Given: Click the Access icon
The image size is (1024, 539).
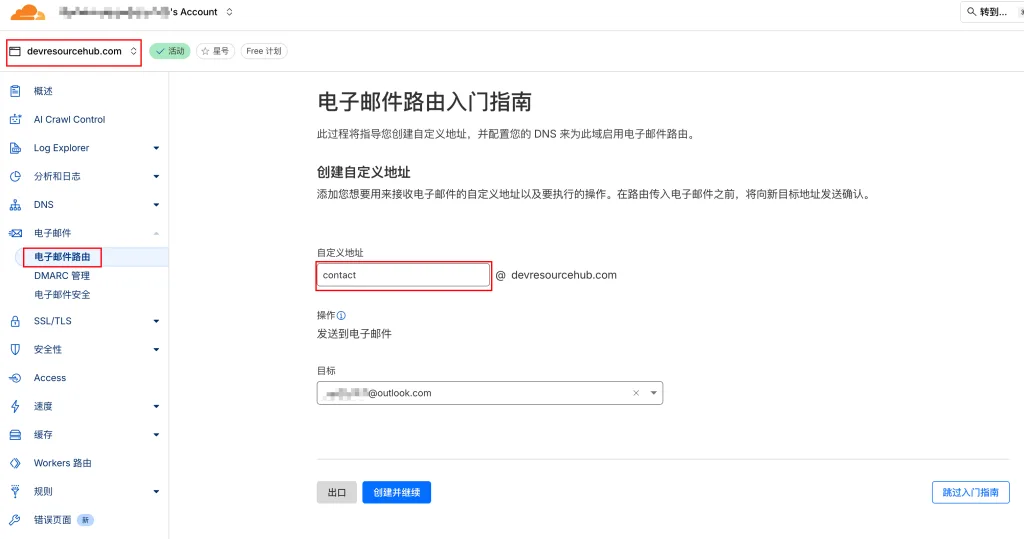Looking at the screenshot, I should tap(15, 378).
